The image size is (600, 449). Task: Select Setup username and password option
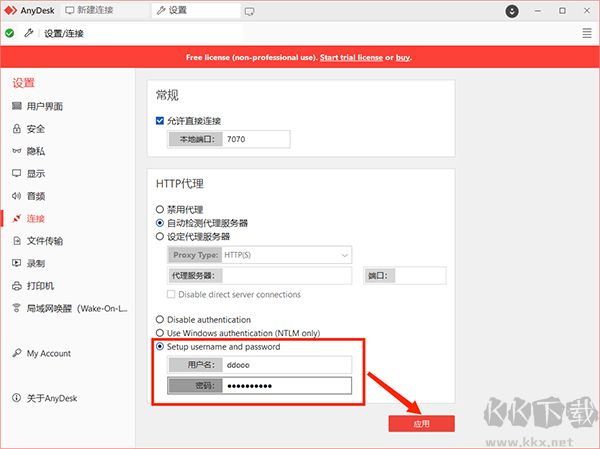pyautogui.click(x=160, y=346)
